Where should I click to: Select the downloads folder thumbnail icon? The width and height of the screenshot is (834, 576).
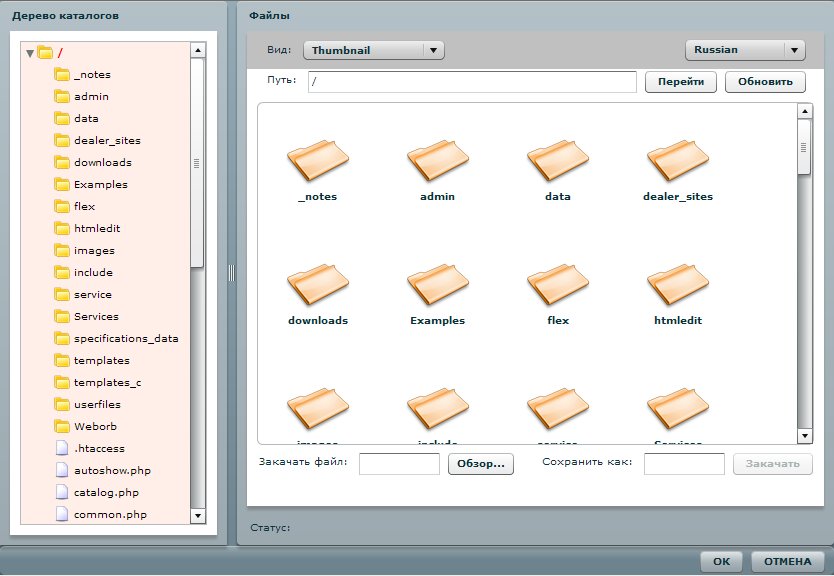(x=317, y=284)
